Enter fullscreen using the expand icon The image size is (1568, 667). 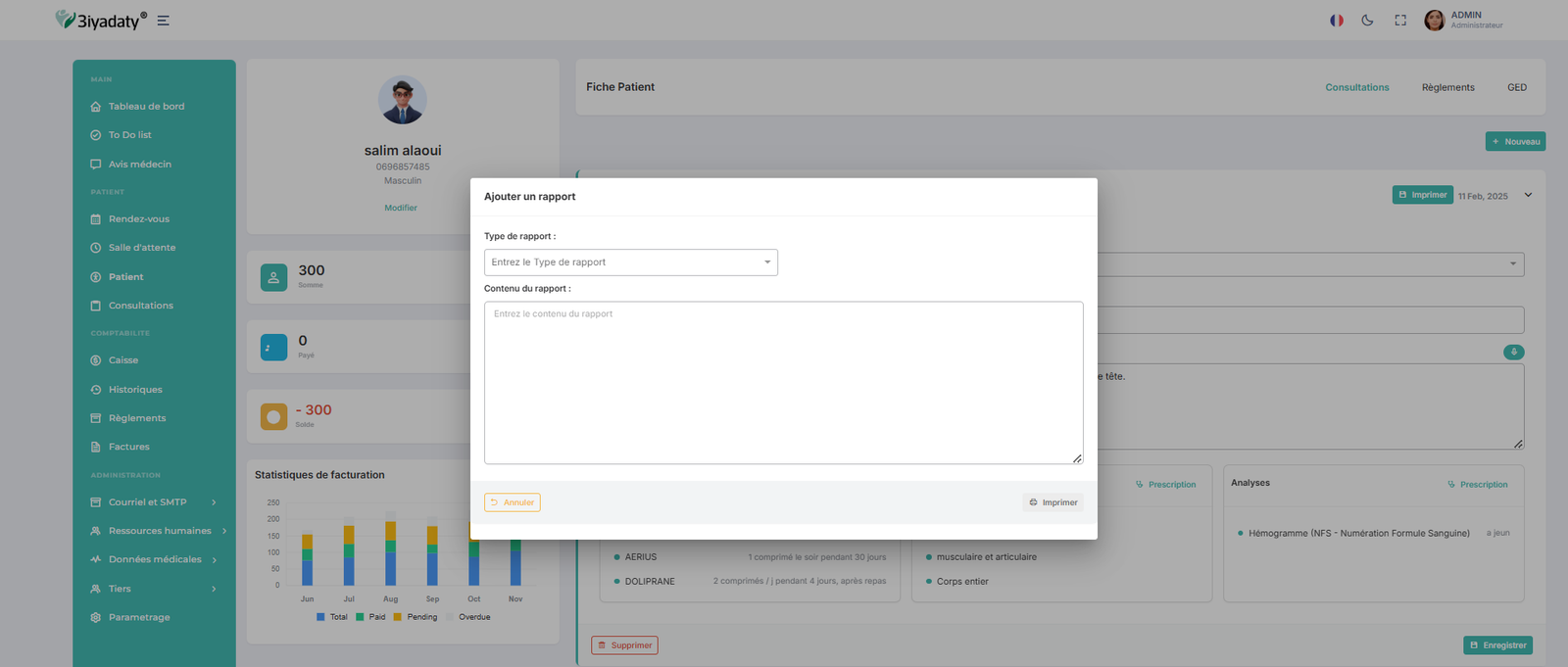[x=1400, y=21]
